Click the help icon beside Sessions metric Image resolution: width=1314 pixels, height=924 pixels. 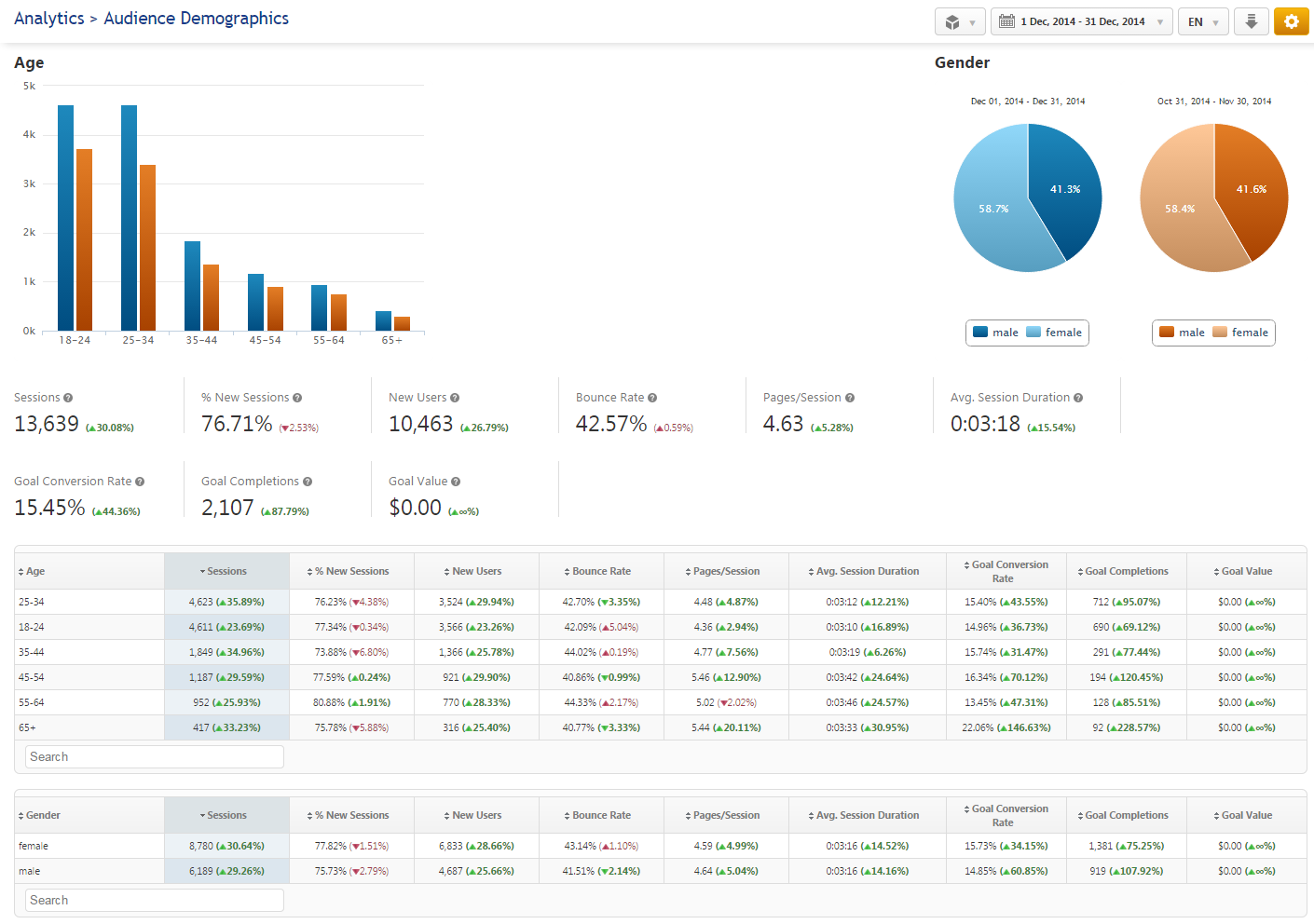(x=68, y=398)
